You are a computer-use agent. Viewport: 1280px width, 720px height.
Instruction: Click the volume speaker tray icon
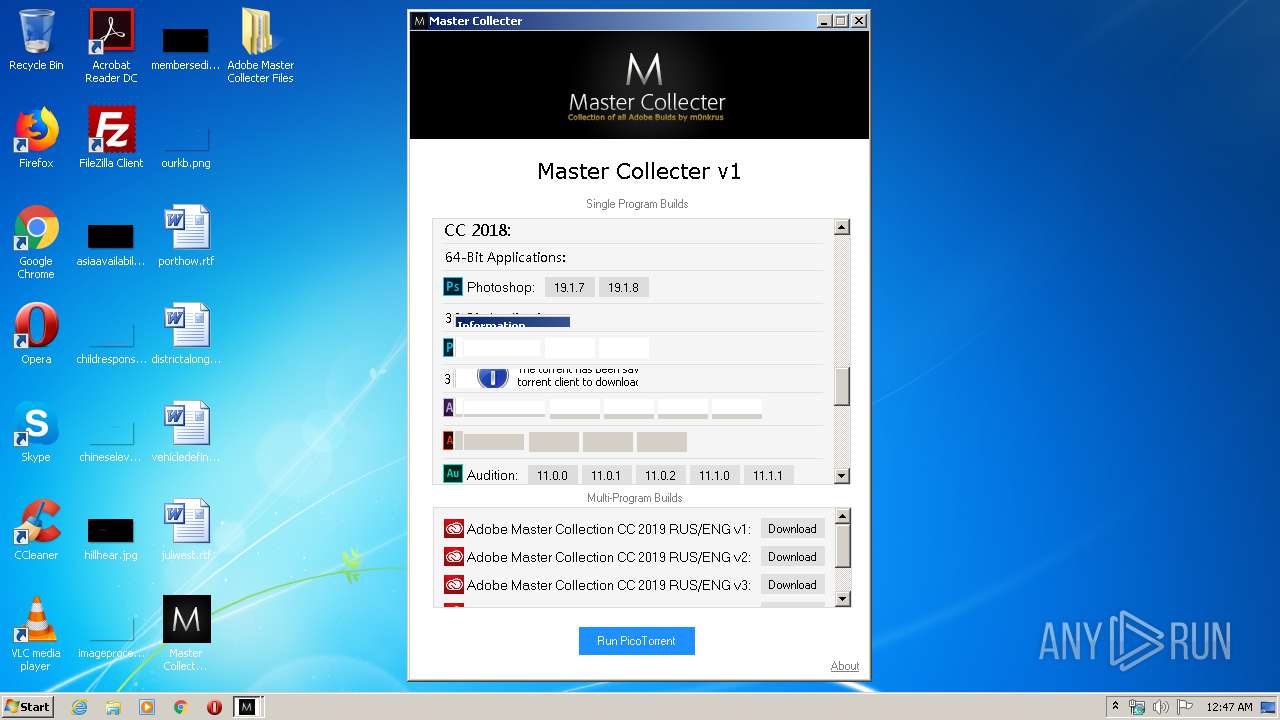coord(1160,707)
